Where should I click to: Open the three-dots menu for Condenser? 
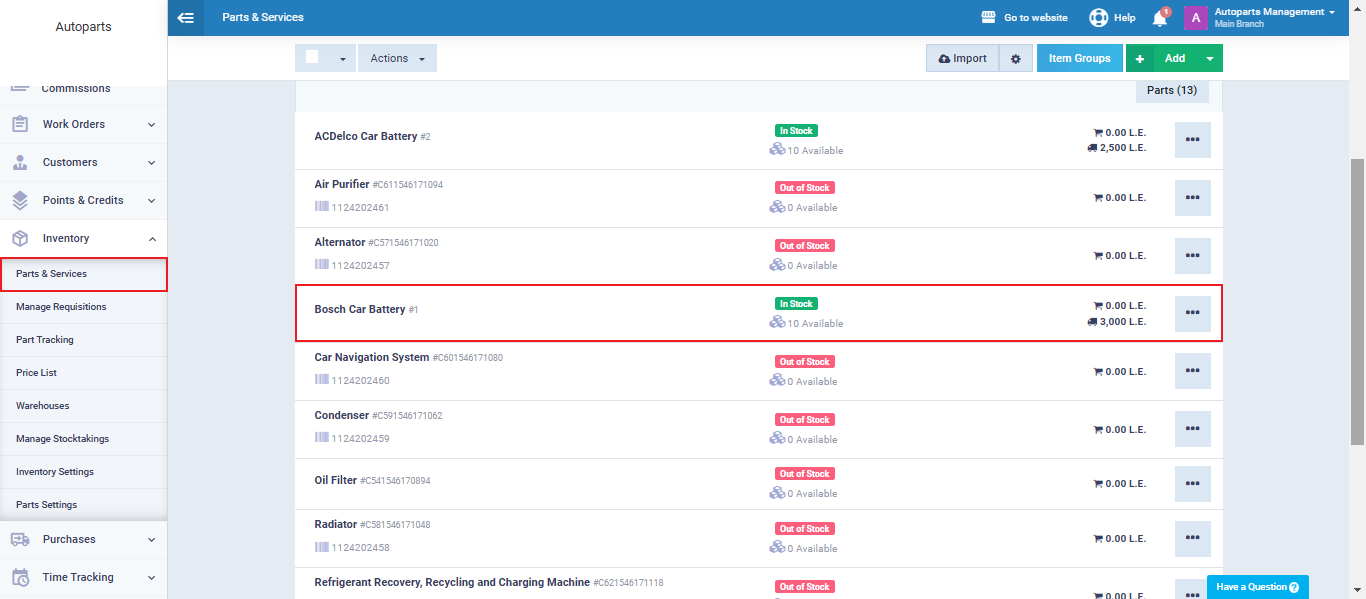[1192, 429]
